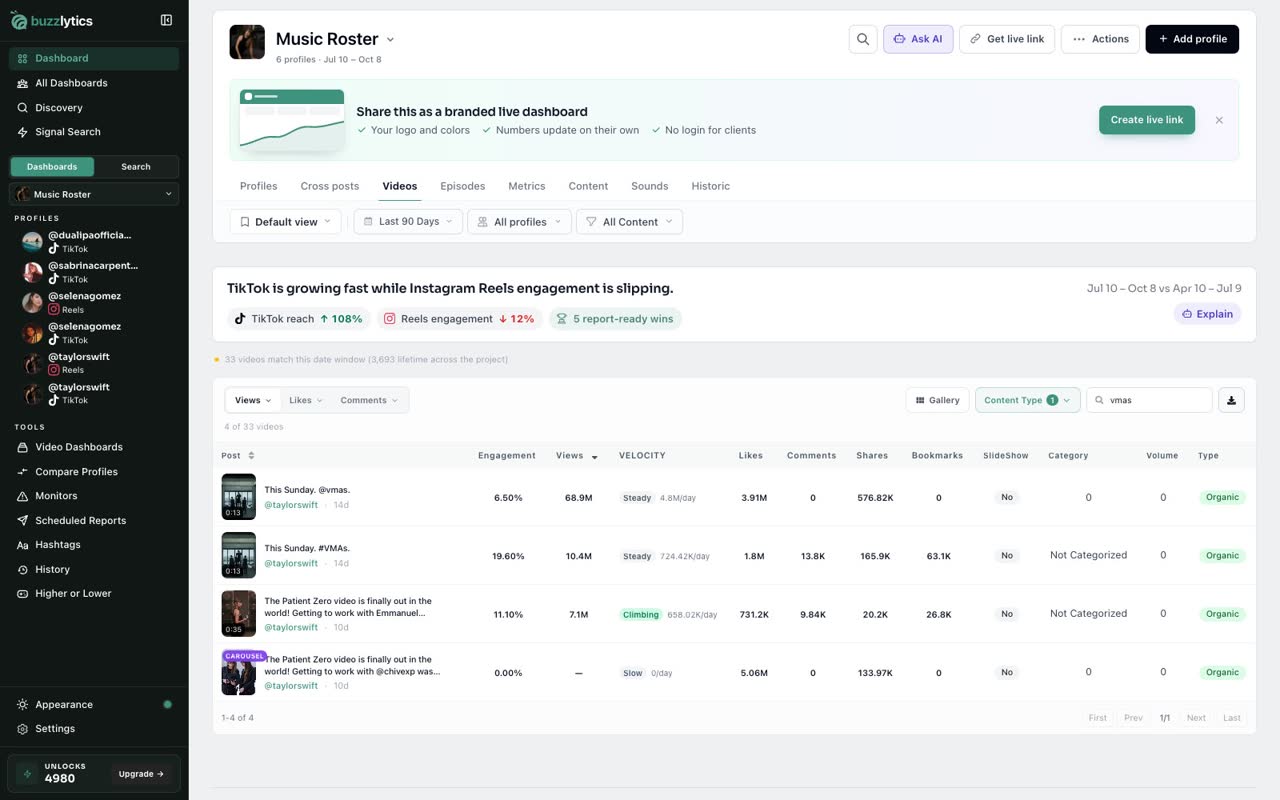Click Create live link button
Viewport: 1280px width, 800px height.
(x=1147, y=120)
